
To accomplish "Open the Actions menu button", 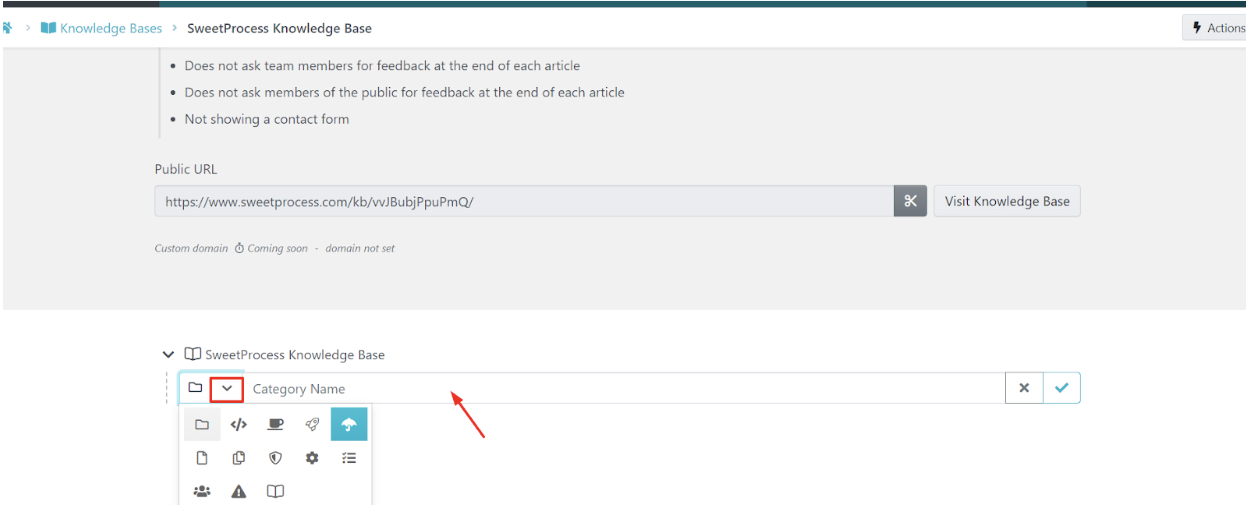I will point(1216,28).
